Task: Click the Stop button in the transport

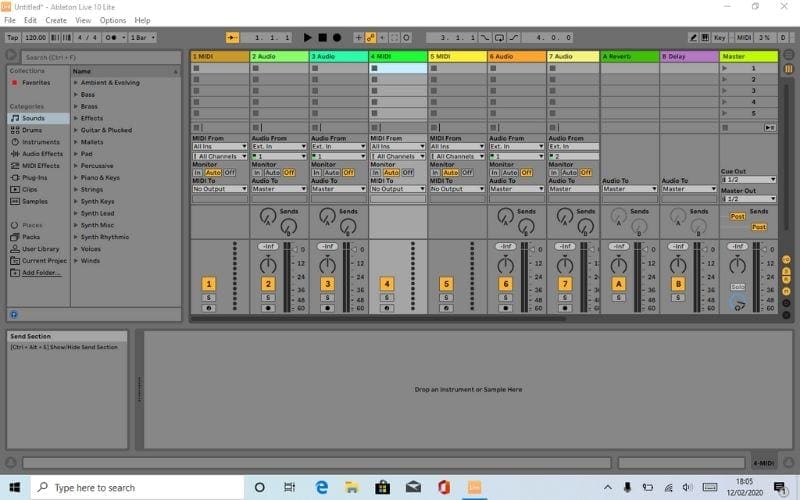Action: [322, 38]
